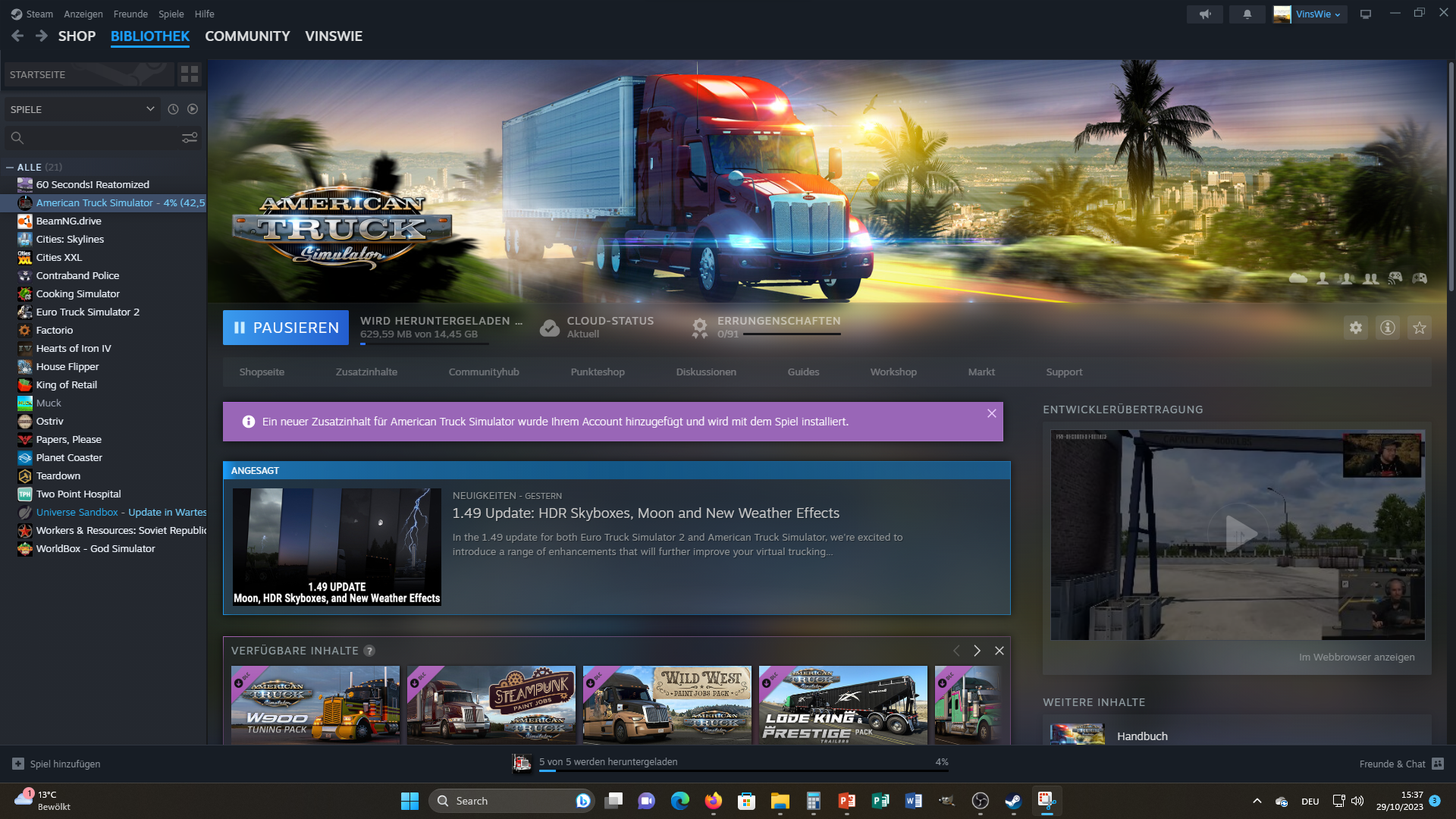Open Microsoft Store taskbar icon
Image resolution: width=1456 pixels, height=819 pixels.
[x=747, y=801]
